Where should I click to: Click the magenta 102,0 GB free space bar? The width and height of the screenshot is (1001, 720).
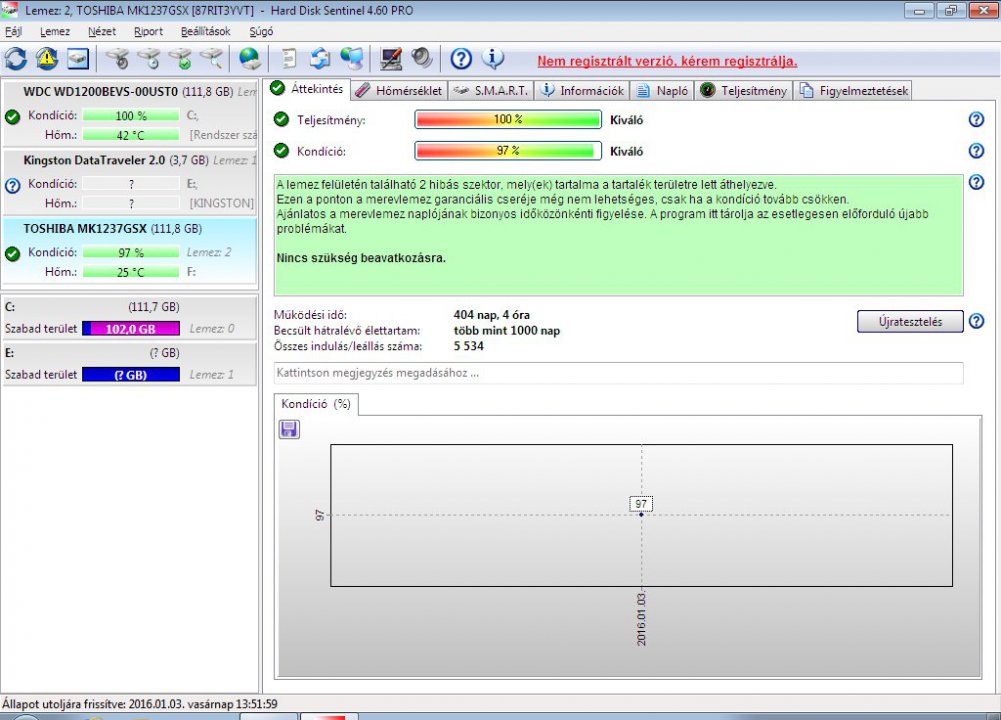(131, 329)
